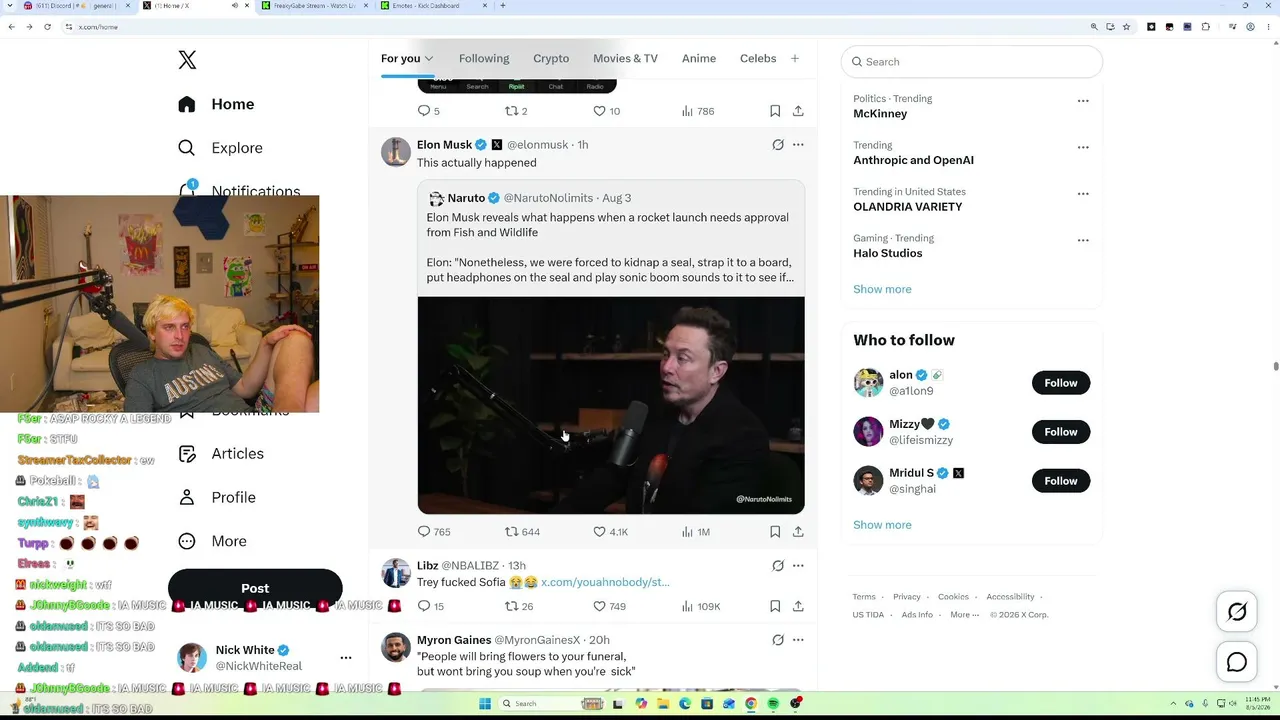Viewport: 1280px width, 720px height.
Task: Switch to the Kick Dashboard browser tab
Action: tap(432, 6)
